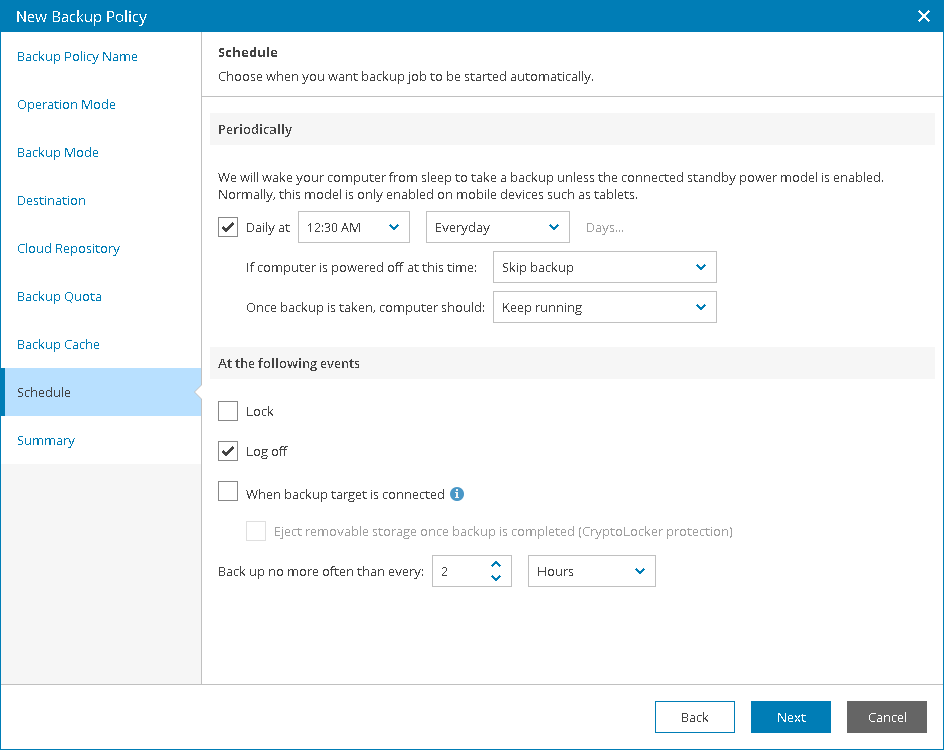944x750 pixels.
Task: Open the Backup Cache step
Action: 58,345
